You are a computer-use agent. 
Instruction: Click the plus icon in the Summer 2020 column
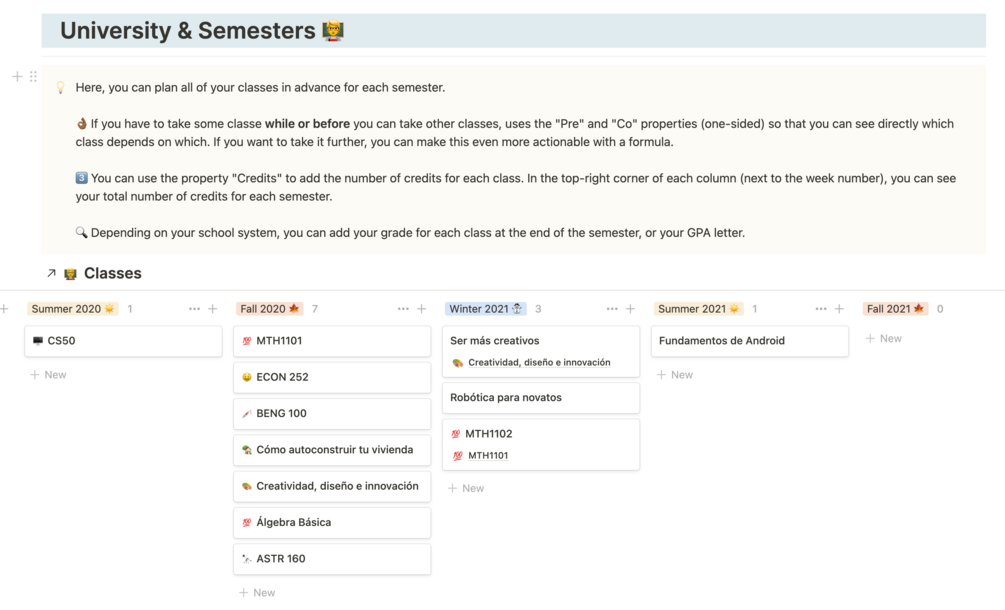(x=212, y=309)
